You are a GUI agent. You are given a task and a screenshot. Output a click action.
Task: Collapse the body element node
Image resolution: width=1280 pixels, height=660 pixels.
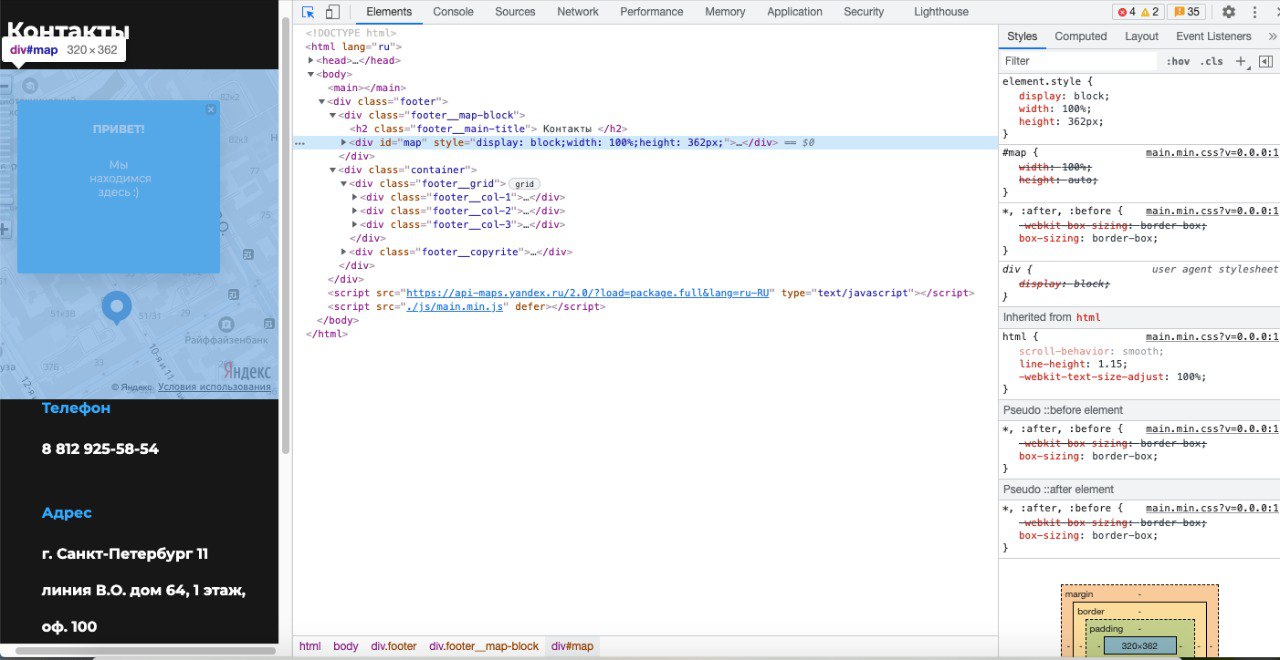[311, 74]
